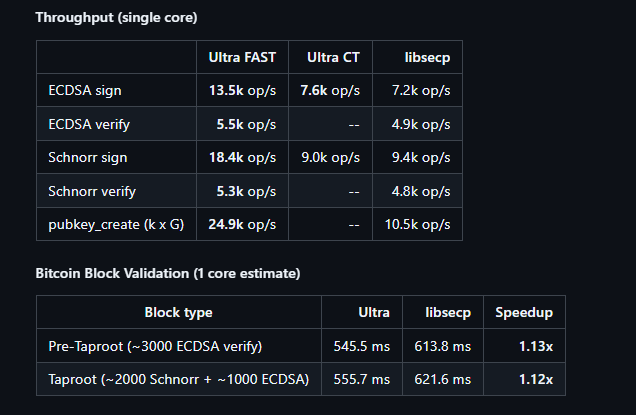Click the "pubkey_create (k x G)" row label
Viewport: 636px width, 415px height.
[x=116, y=224]
